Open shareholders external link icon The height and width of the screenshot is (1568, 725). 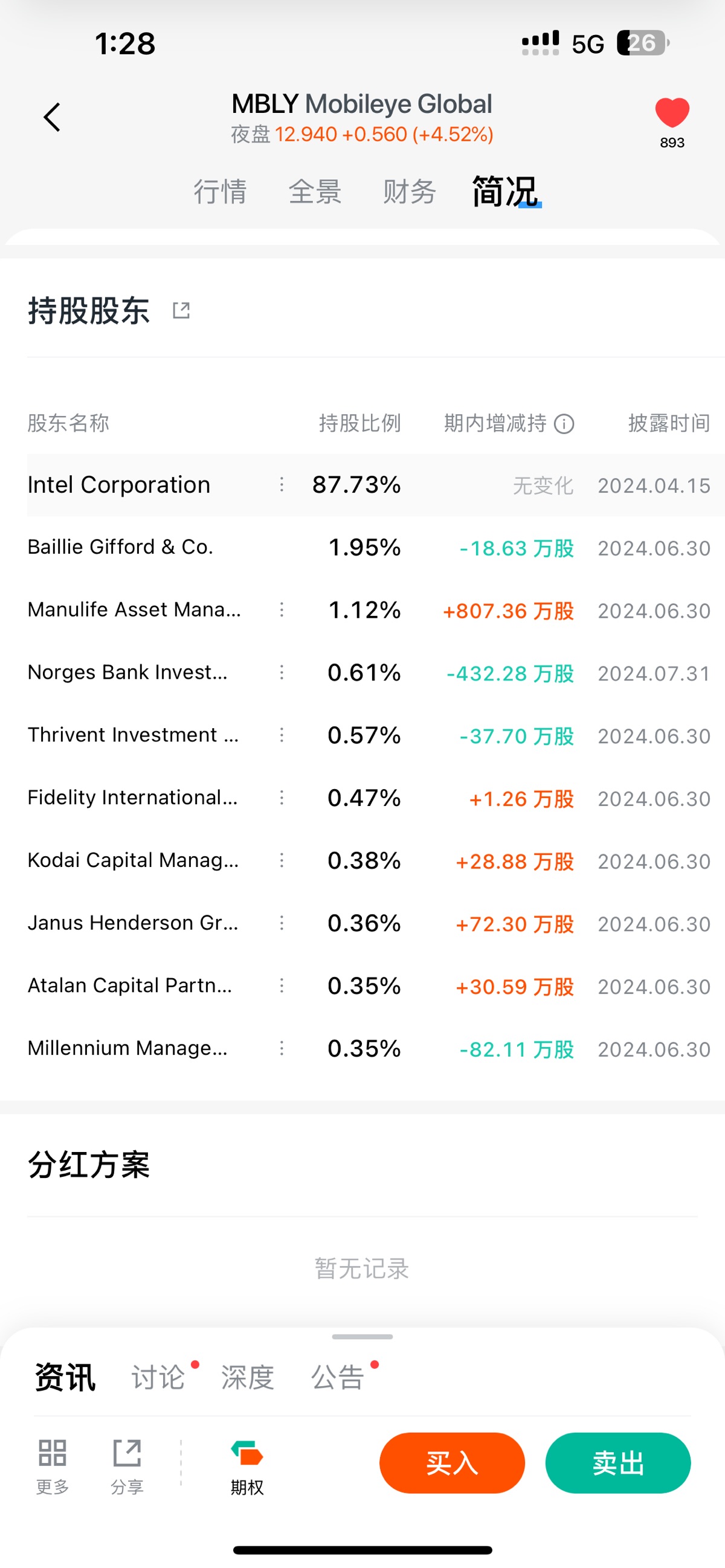(181, 310)
